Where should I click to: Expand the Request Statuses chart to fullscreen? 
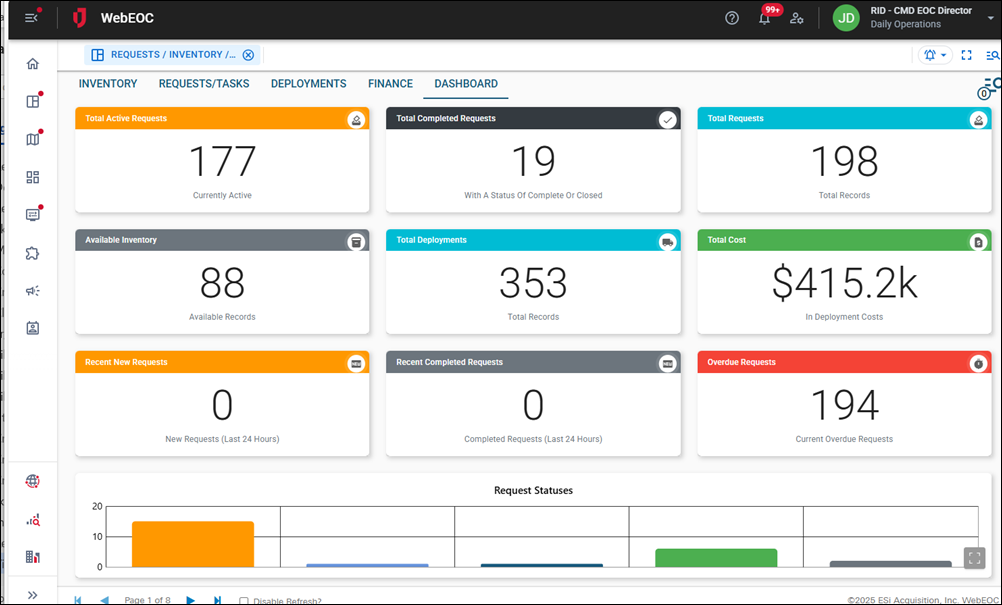tap(975, 558)
